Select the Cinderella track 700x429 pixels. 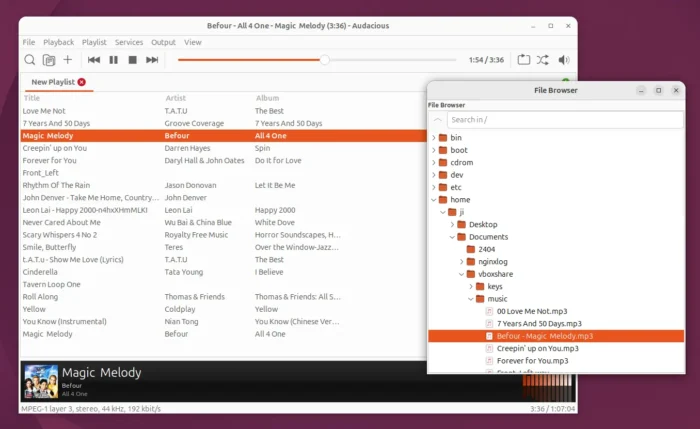[223, 272]
